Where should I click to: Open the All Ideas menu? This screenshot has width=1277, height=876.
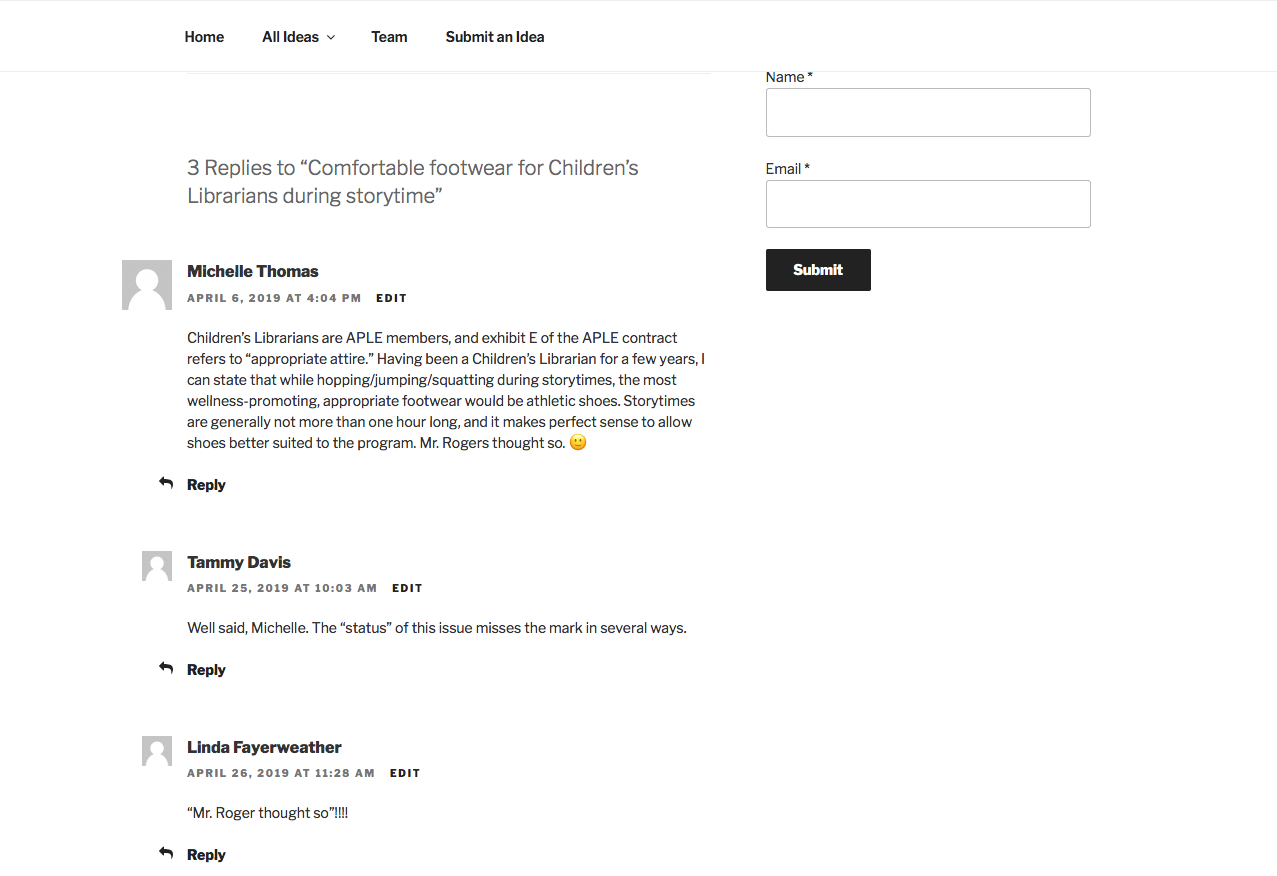[x=290, y=37]
